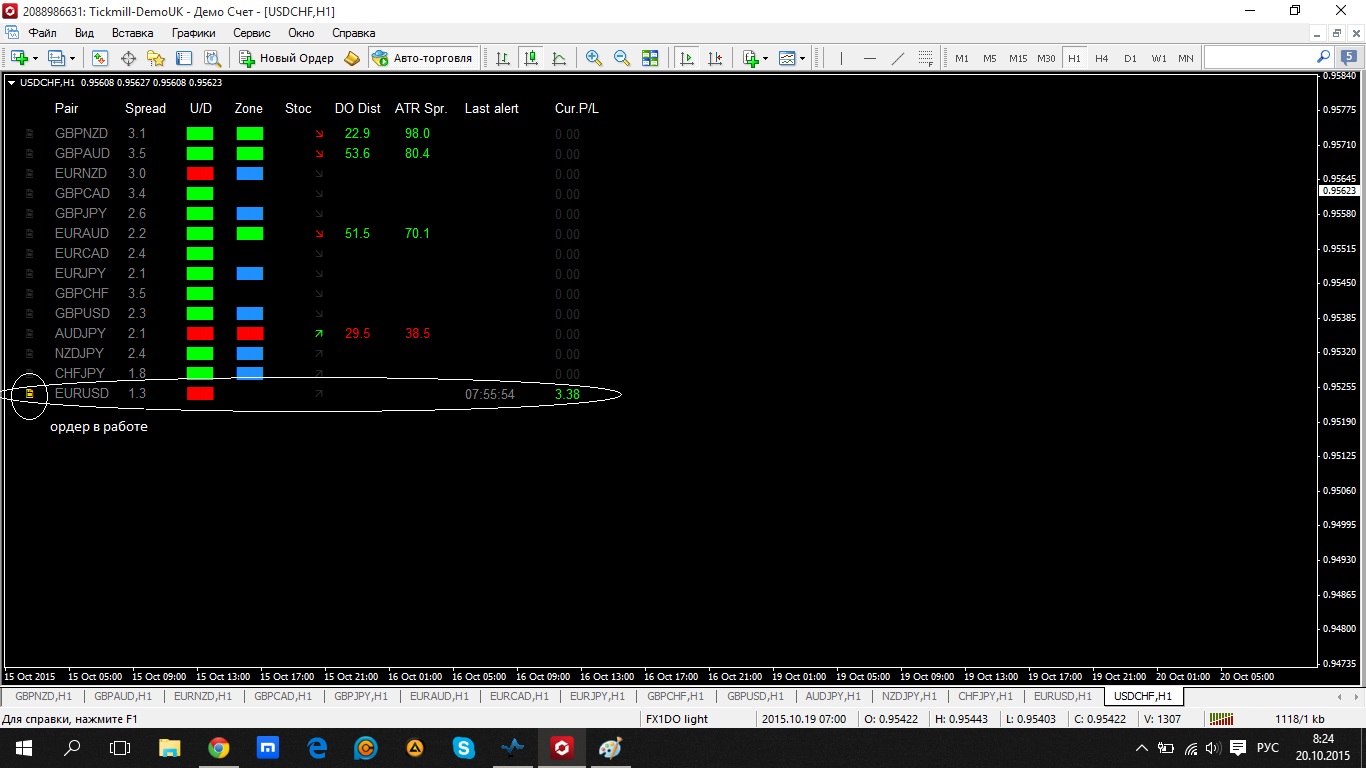Select the EURUSD pair in the dashboard
This screenshot has height=768, width=1366.
(x=82, y=394)
